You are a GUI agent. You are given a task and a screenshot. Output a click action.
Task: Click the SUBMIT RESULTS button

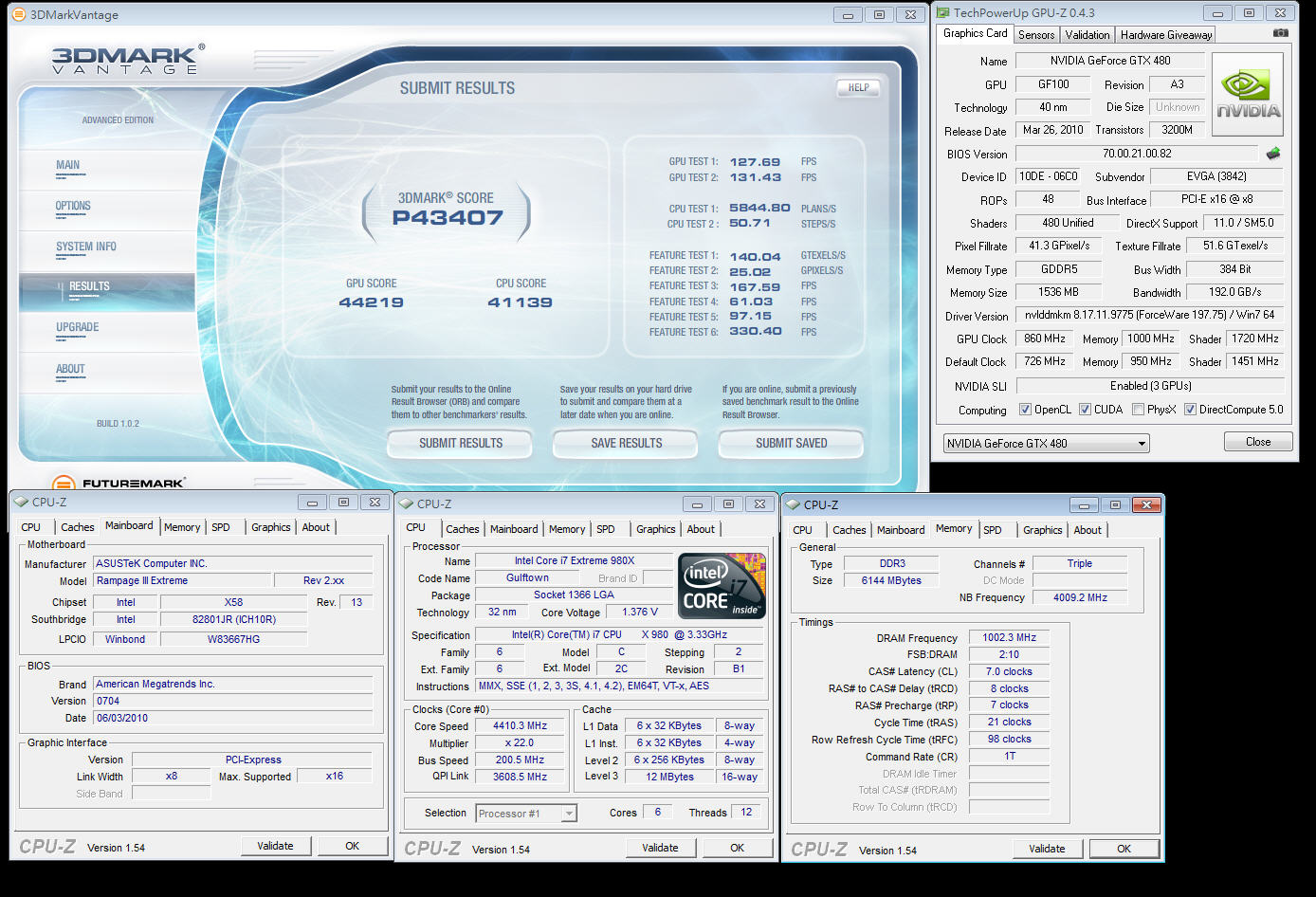click(461, 443)
